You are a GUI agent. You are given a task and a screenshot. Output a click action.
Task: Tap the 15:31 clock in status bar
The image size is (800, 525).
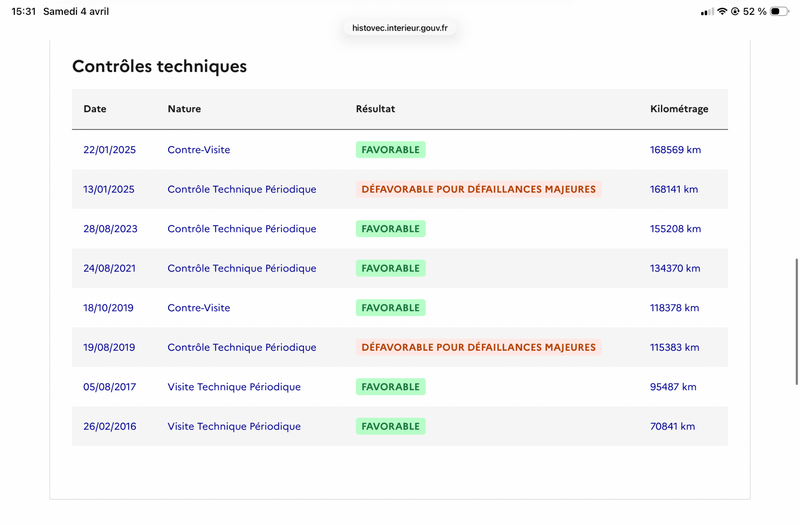(x=23, y=11)
